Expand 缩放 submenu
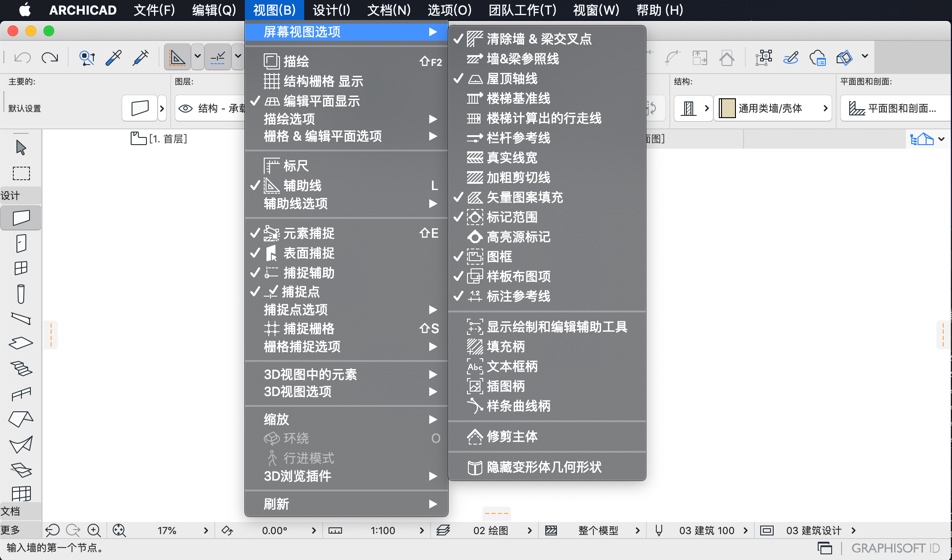 pyautogui.click(x=346, y=419)
